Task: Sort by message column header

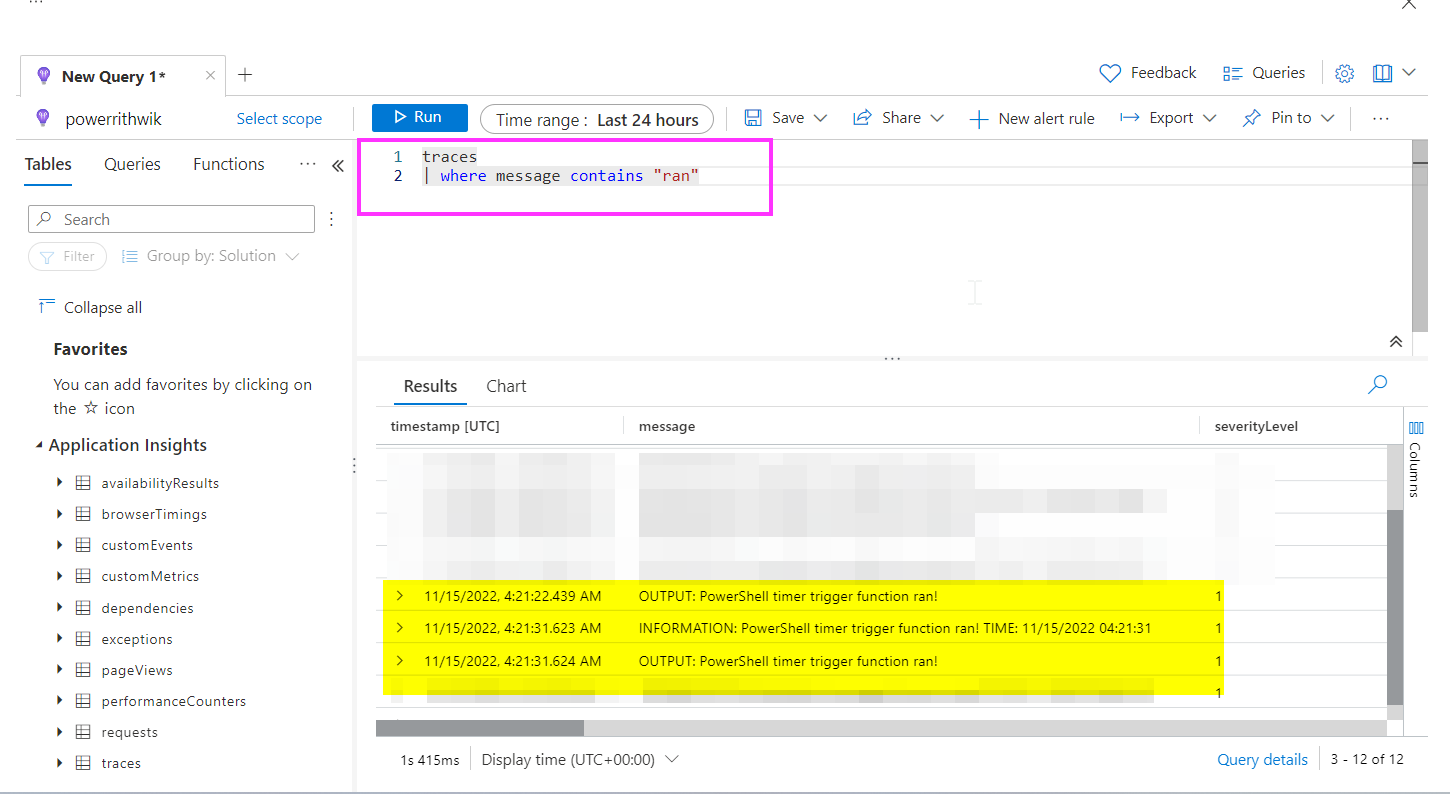Action: point(667,426)
